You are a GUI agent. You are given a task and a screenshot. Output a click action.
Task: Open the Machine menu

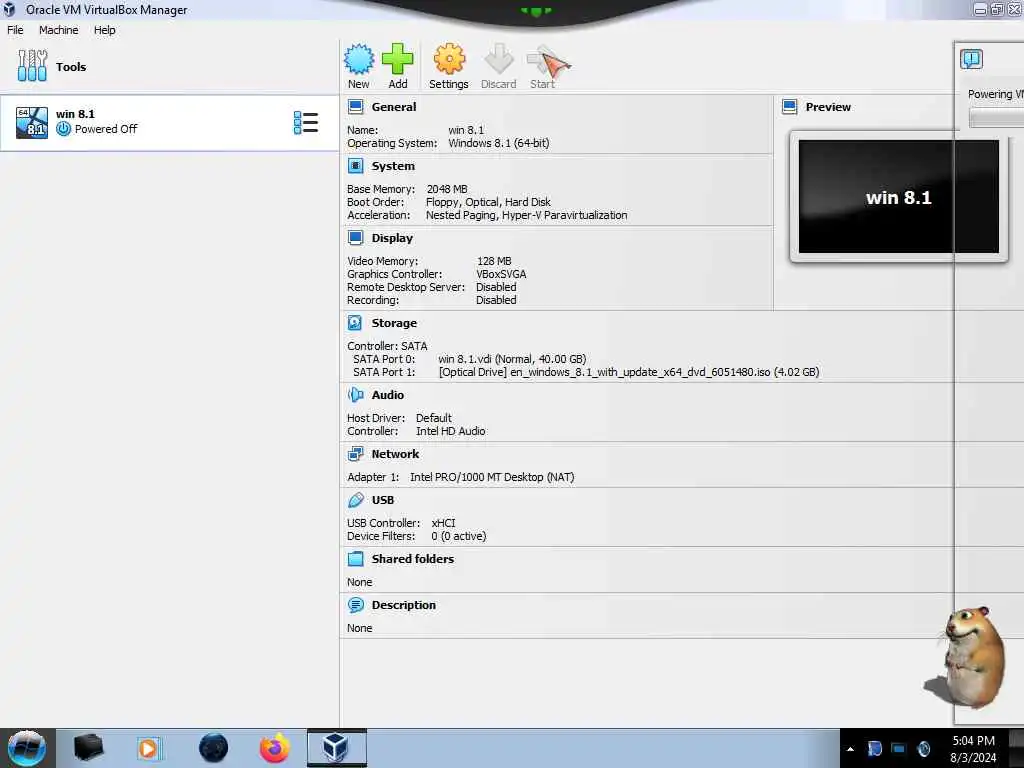tap(58, 30)
